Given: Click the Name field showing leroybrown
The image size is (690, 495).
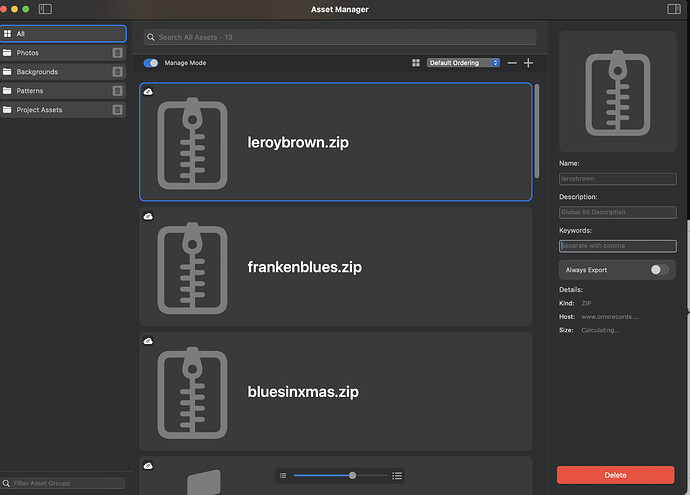Looking at the screenshot, I should tap(617, 179).
